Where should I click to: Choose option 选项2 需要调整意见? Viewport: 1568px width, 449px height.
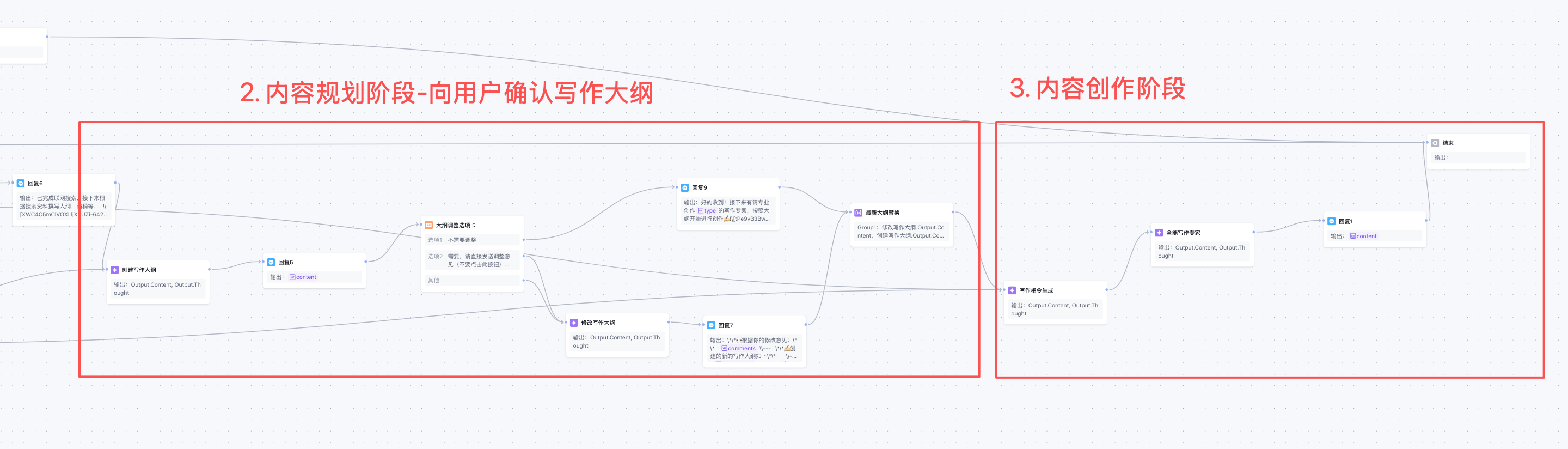click(x=473, y=260)
